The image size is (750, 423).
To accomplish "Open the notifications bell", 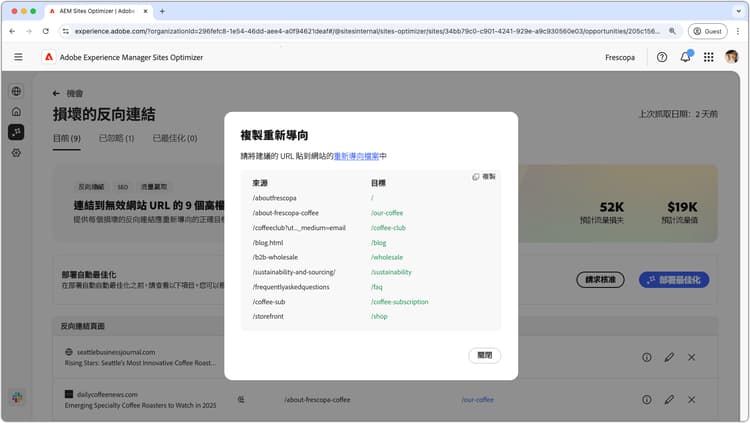I will click(x=685, y=57).
